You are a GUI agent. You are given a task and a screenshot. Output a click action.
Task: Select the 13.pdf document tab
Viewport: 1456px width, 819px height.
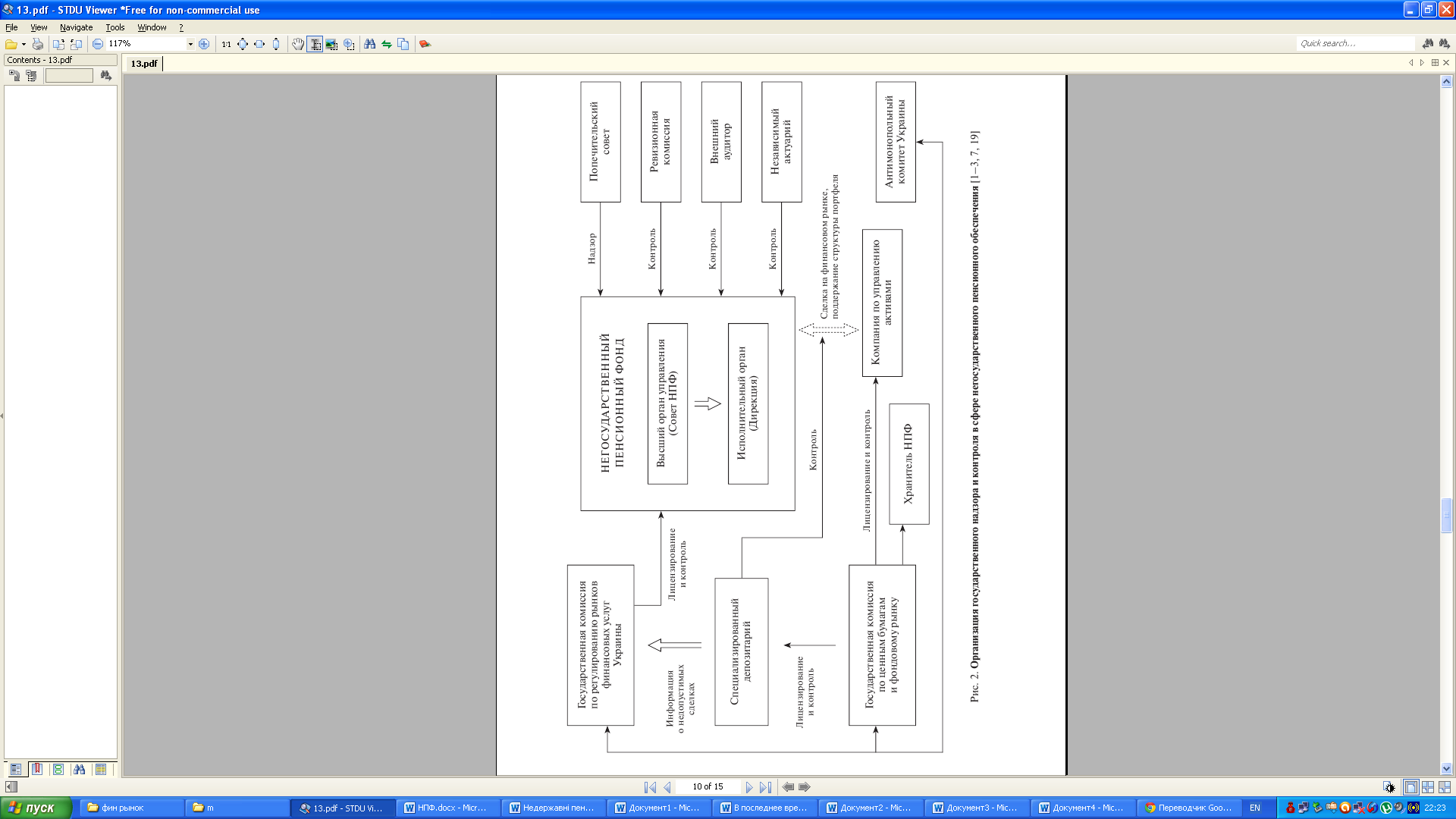pyautogui.click(x=144, y=64)
